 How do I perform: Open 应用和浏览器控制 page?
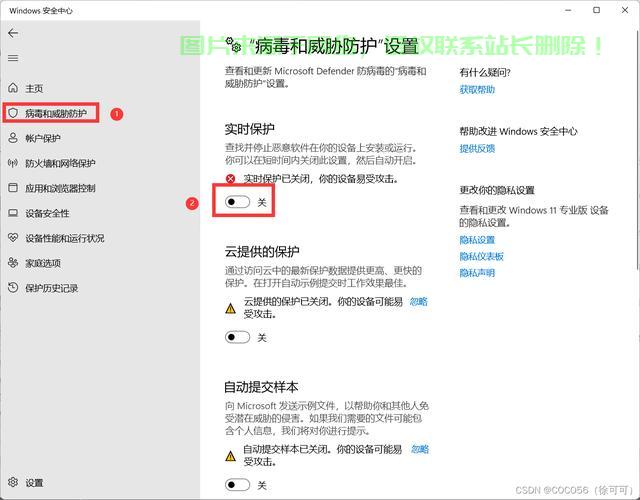click(60, 188)
